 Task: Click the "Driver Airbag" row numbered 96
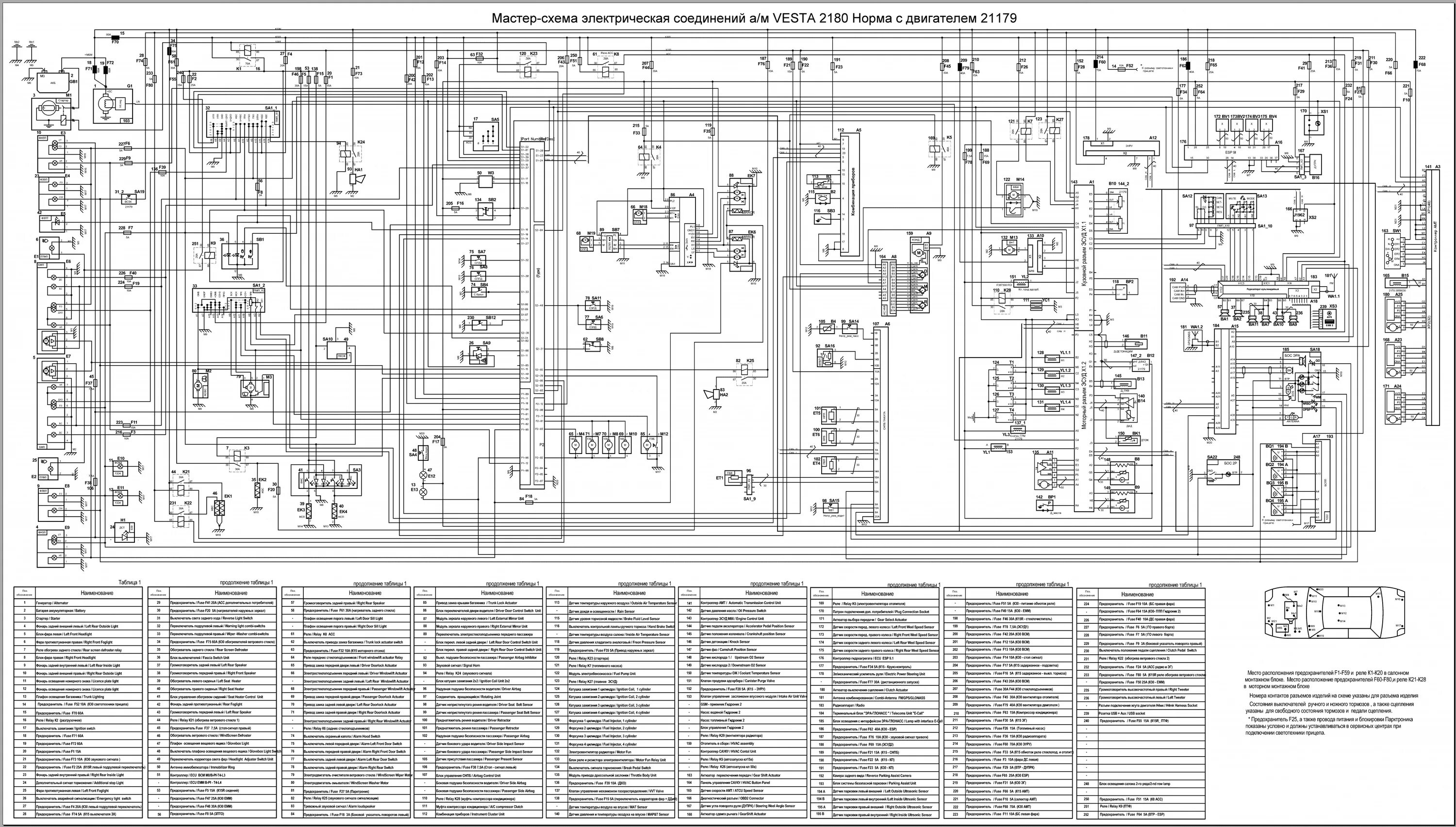point(479,689)
